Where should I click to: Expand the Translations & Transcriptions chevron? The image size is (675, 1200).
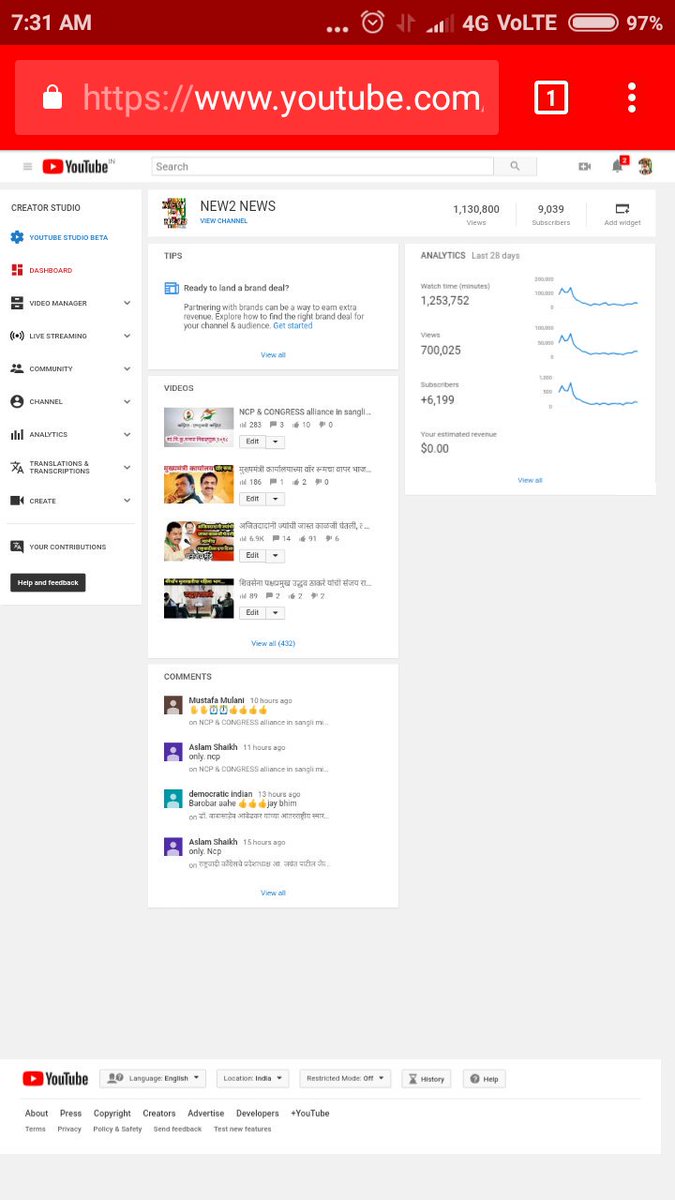pos(127,467)
